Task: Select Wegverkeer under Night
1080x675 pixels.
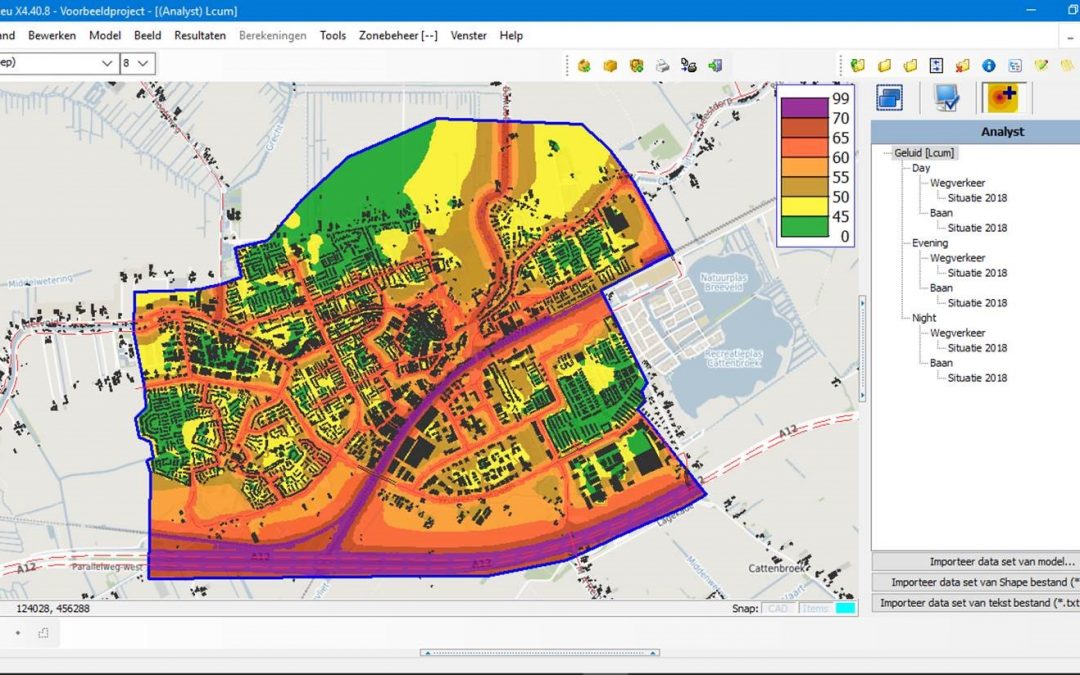Action: click(957, 333)
